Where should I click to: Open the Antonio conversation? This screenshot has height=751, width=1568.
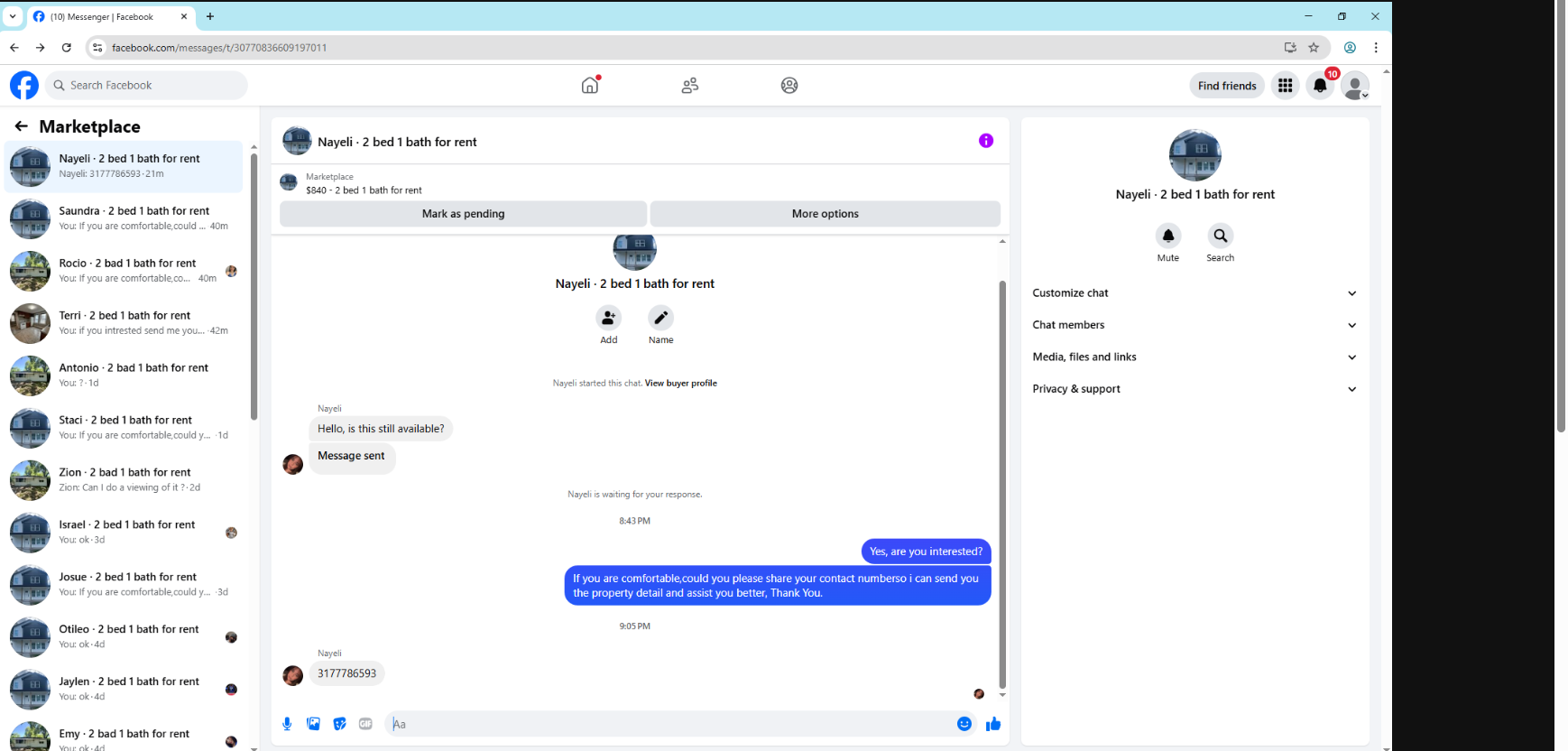click(124, 375)
